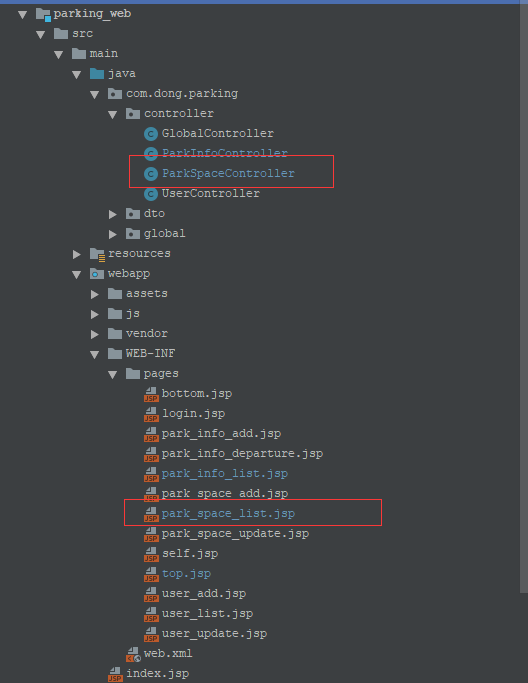The width and height of the screenshot is (528, 683).
Task: Select index.jsp file name
Action: click(157, 674)
